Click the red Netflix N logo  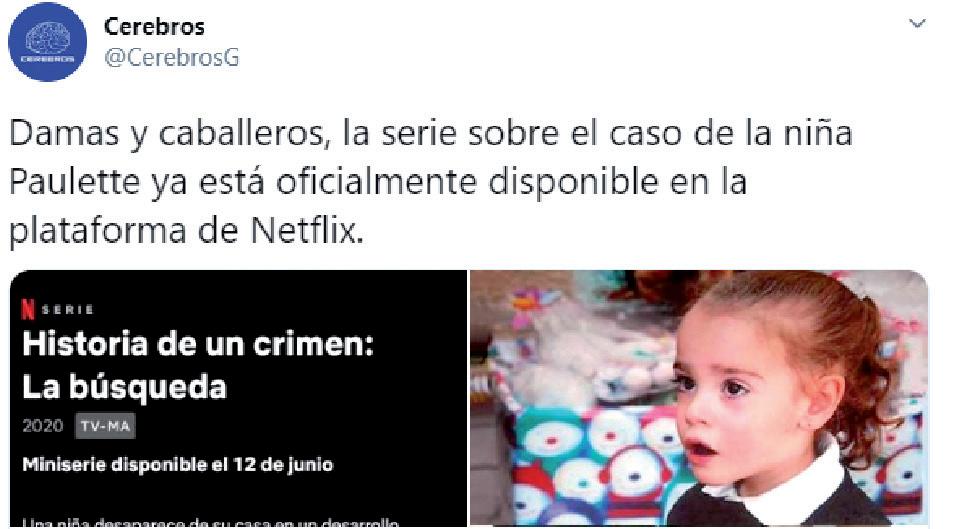pyautogui.click(x=28, y=309)
